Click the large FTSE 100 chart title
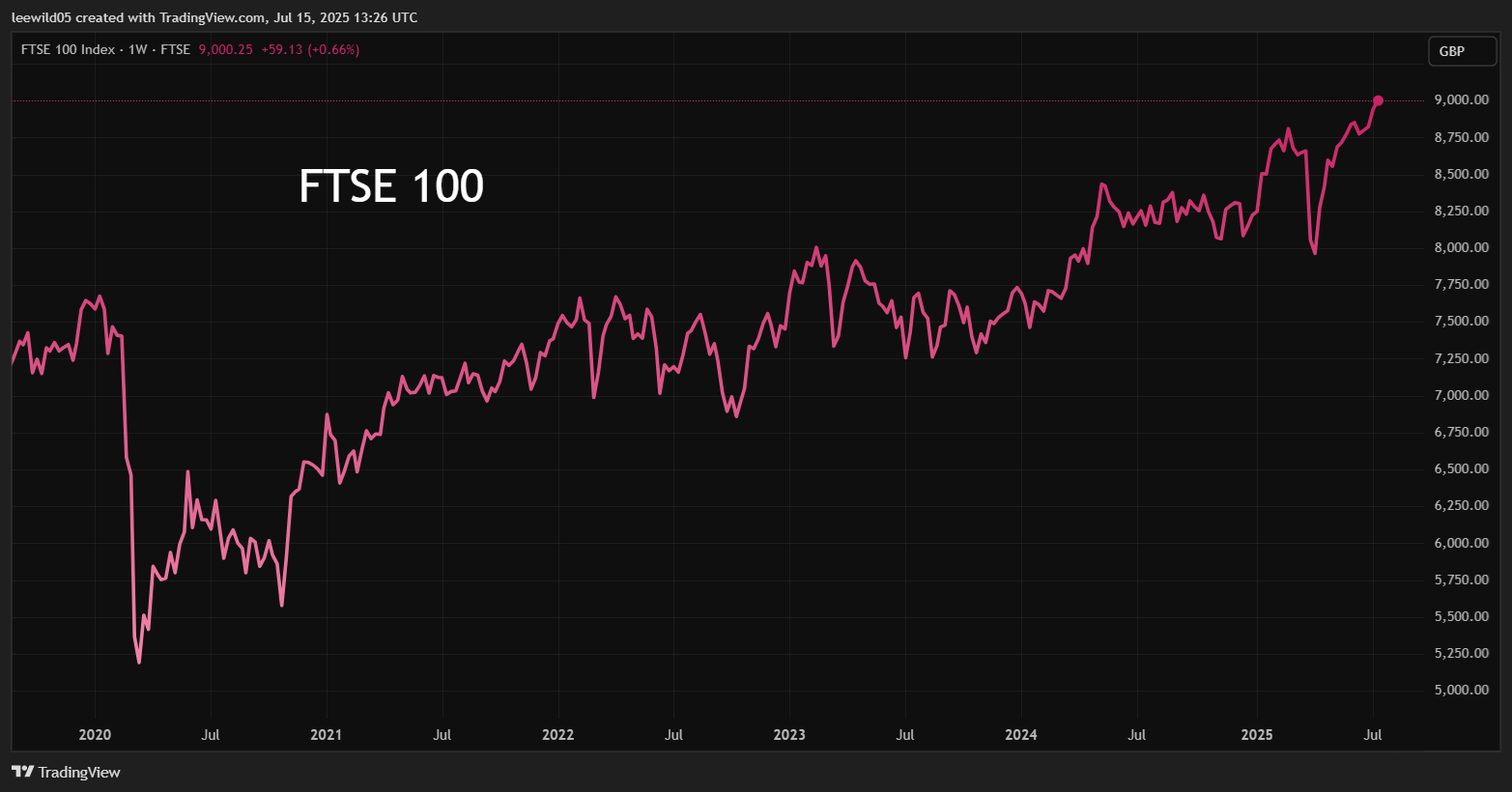 (x=391, y=186)
